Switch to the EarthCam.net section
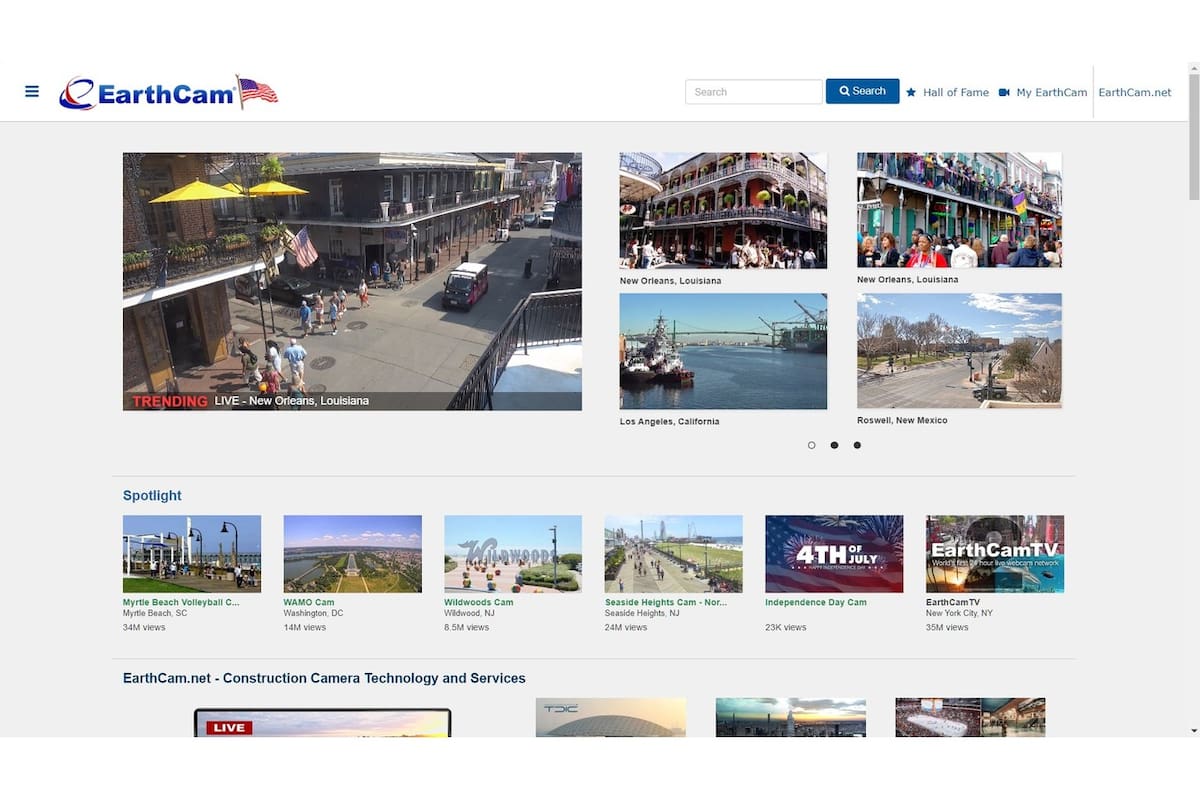Viewport: 1200px width, 800px height. [1135, 91]
